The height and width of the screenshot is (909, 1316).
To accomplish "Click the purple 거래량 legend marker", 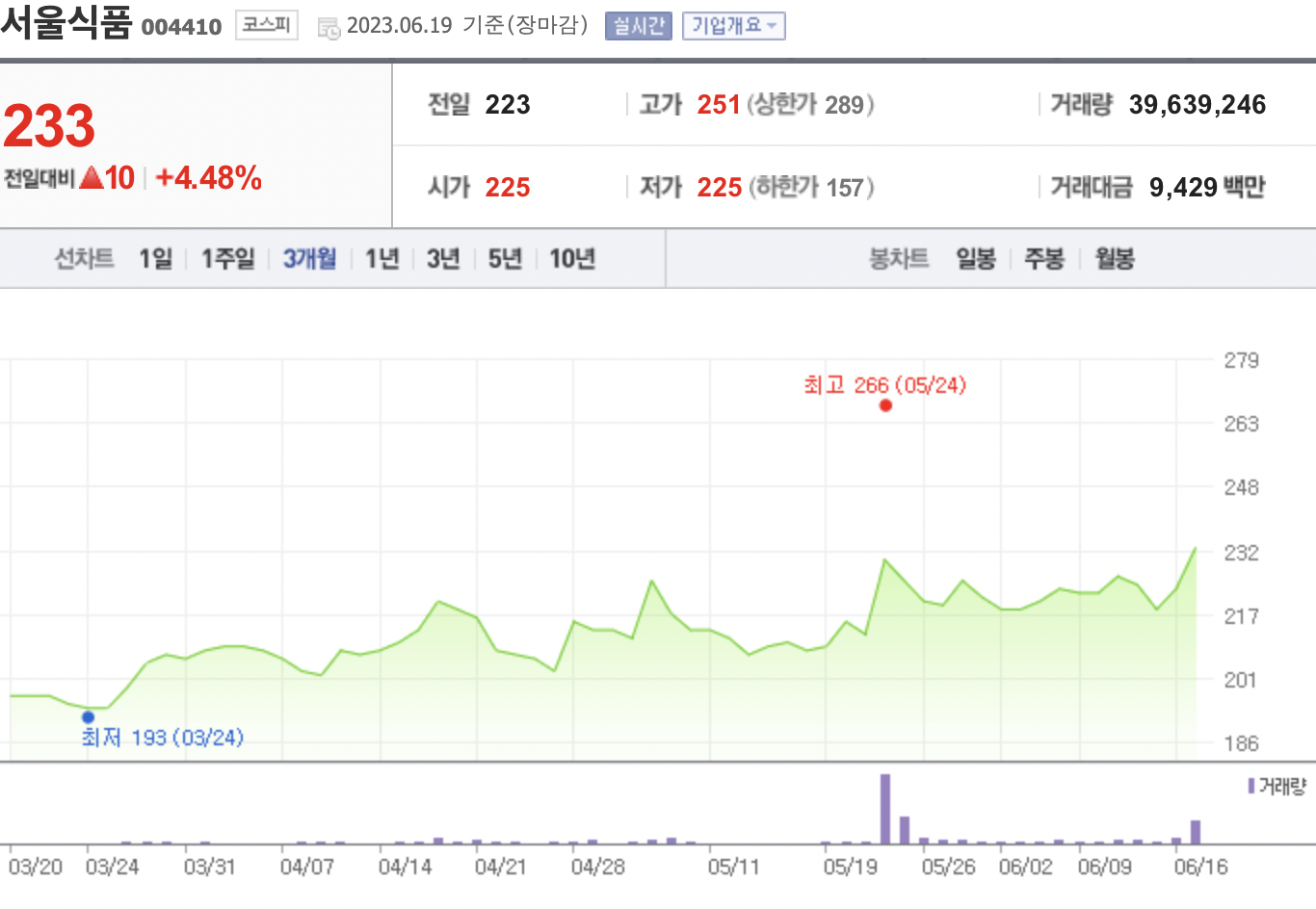I will click(1250, 786).
